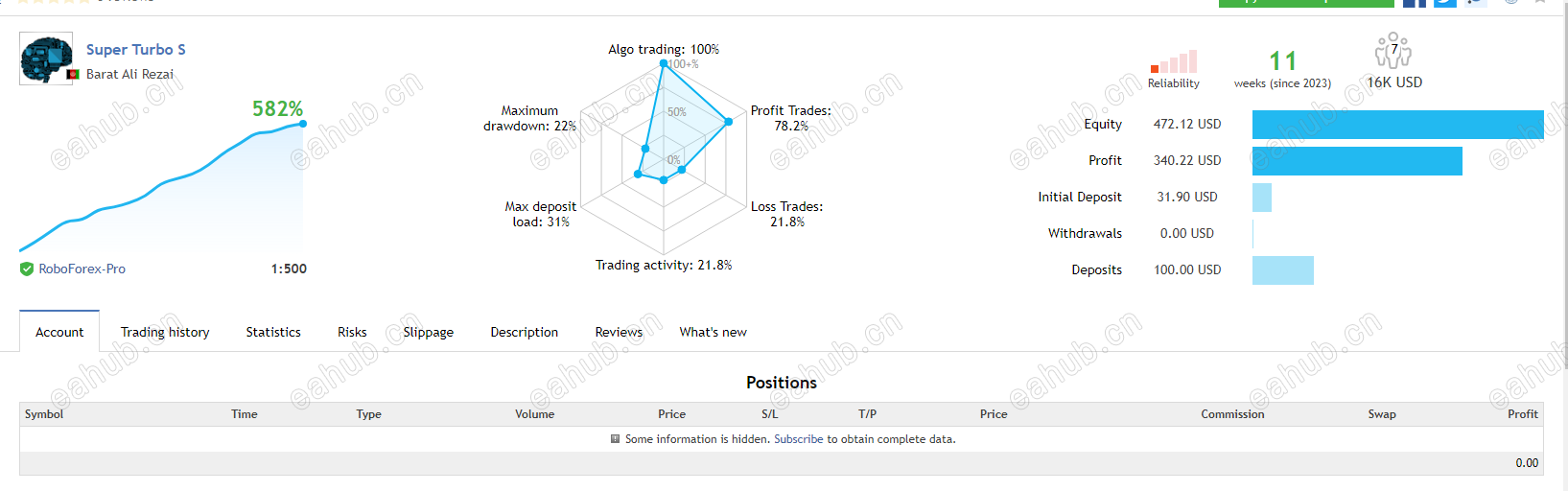Open the Trading history tab
Viewport: 1568px width, 491px height.
coord(165,332)
